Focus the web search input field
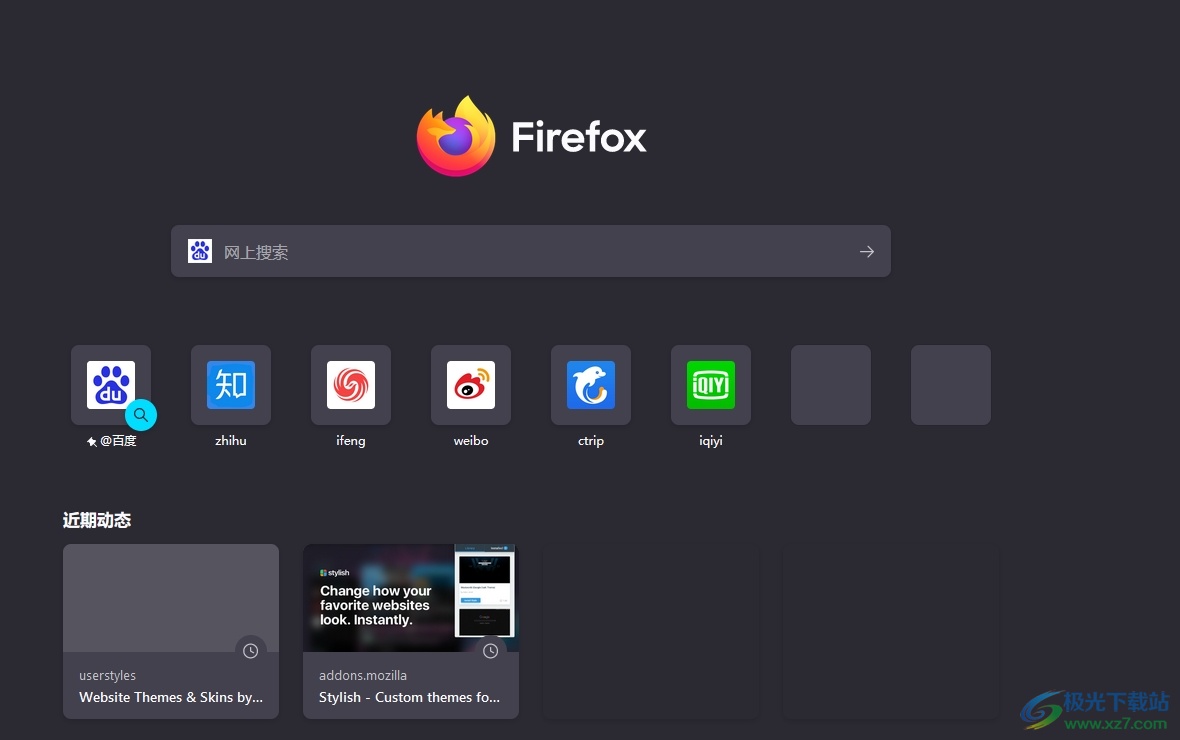The height and width of the screenshot is (740, 1180). pyautogui.click(x=531, y=251)
